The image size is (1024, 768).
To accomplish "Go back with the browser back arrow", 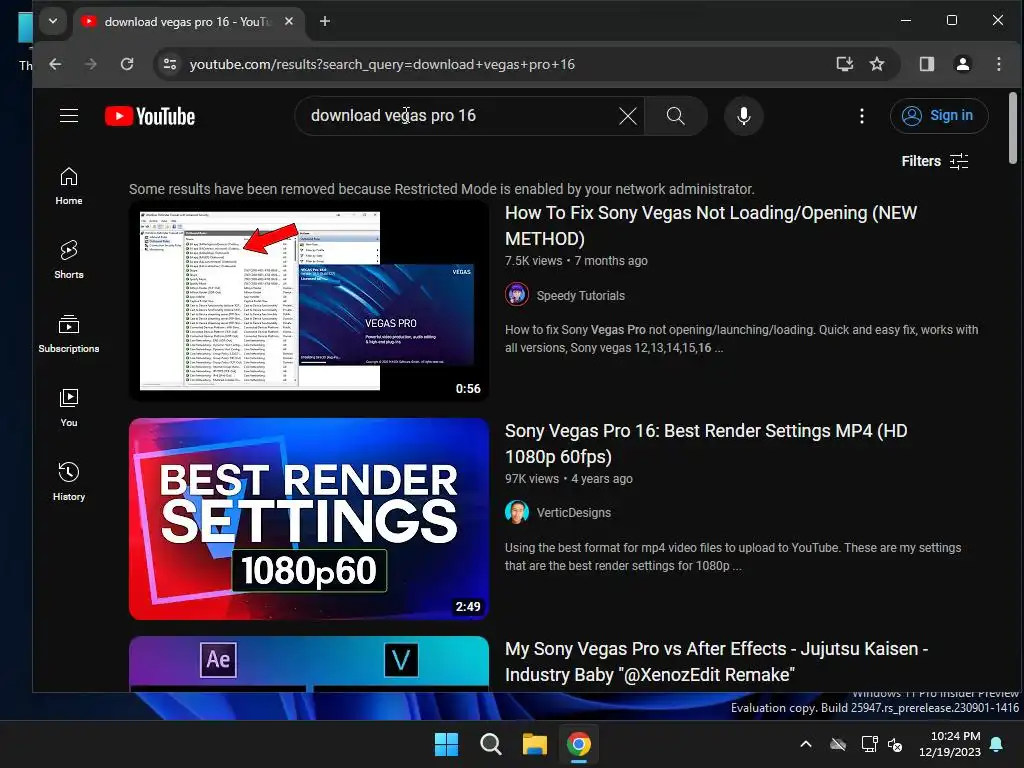I will pyautogui.click(x=56, y=64).
